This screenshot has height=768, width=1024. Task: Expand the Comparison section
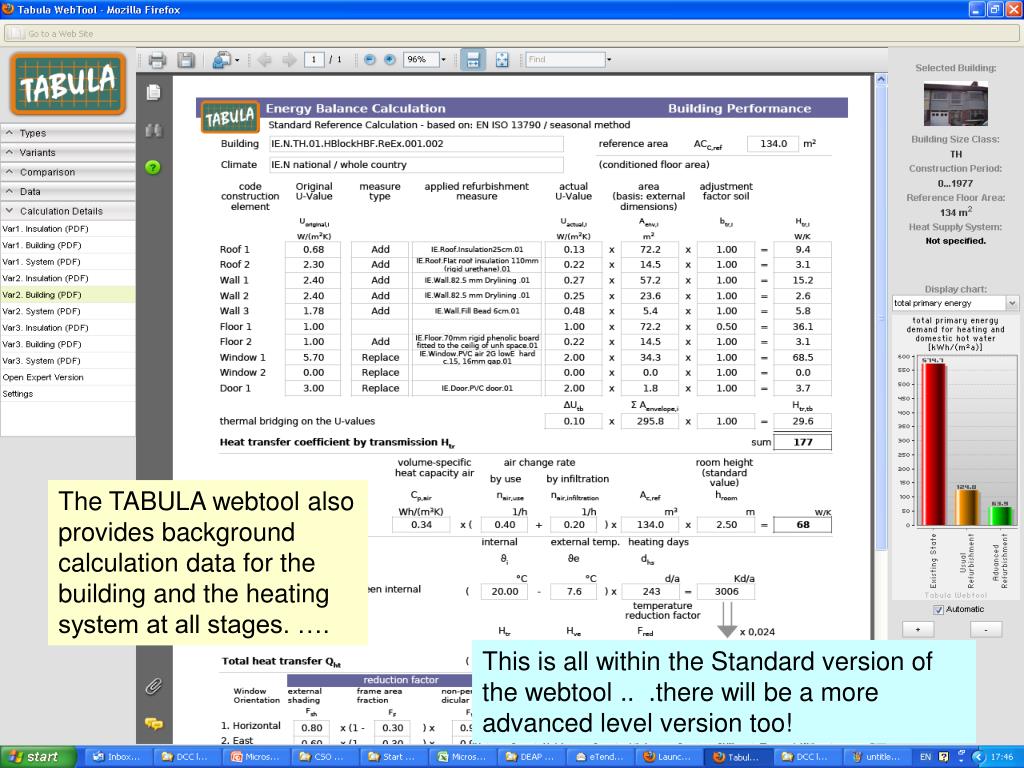pos(68,172)
